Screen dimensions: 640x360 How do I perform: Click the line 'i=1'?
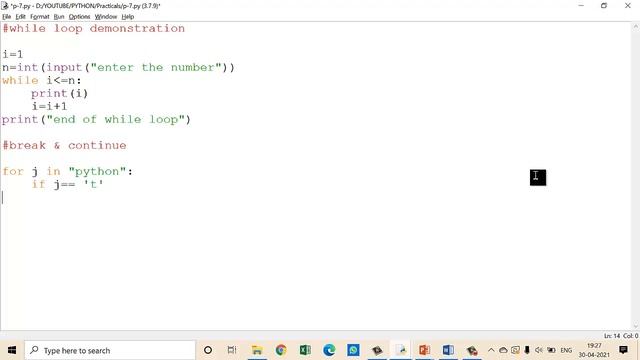[13, 54]
